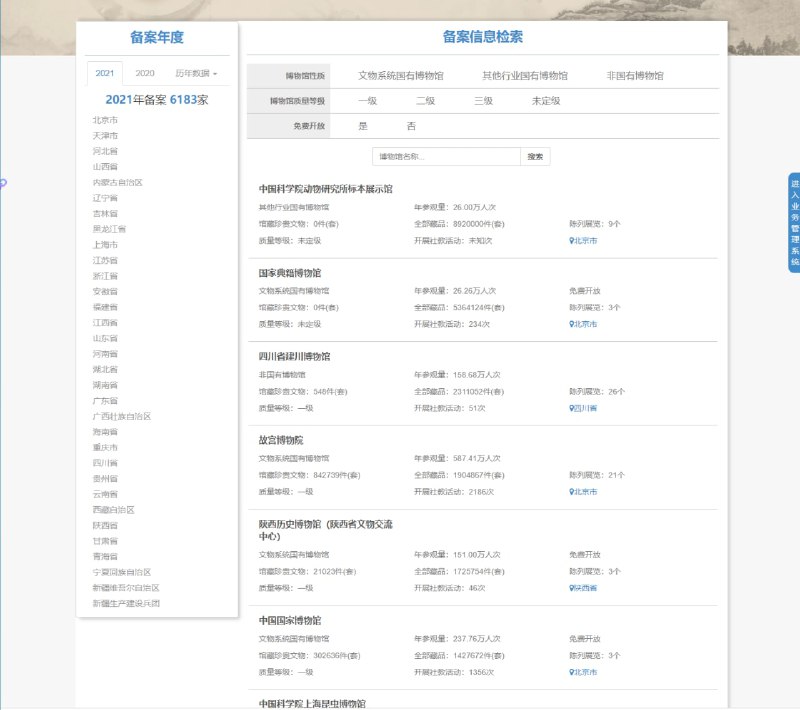800x710 pixels.
Task: Enable the 是 option for 免费开放
Action: pyautogui.click(x=362, y=126)
